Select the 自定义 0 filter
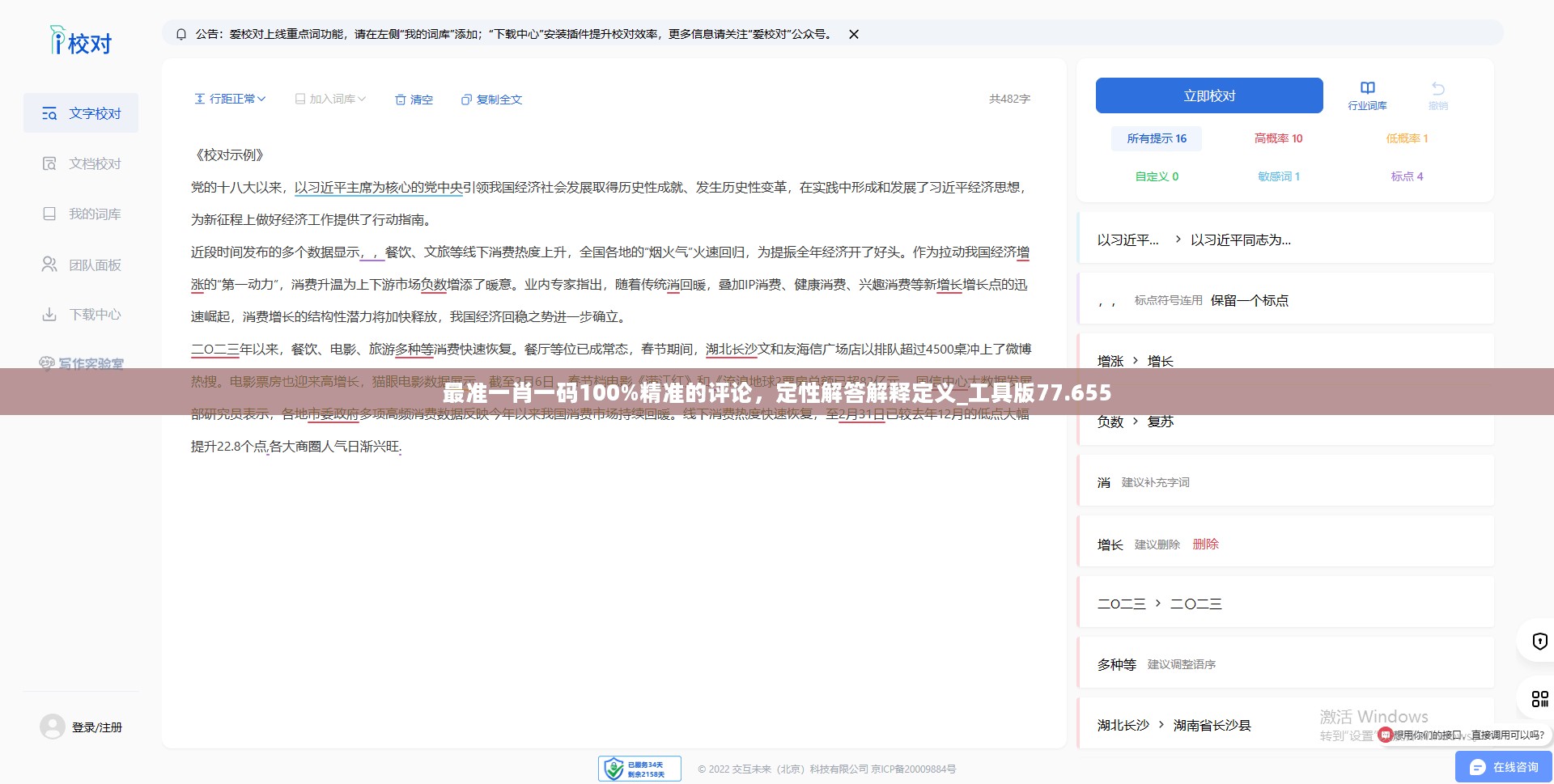Viewport: 1554px width, 784px height. [1157, 176]
